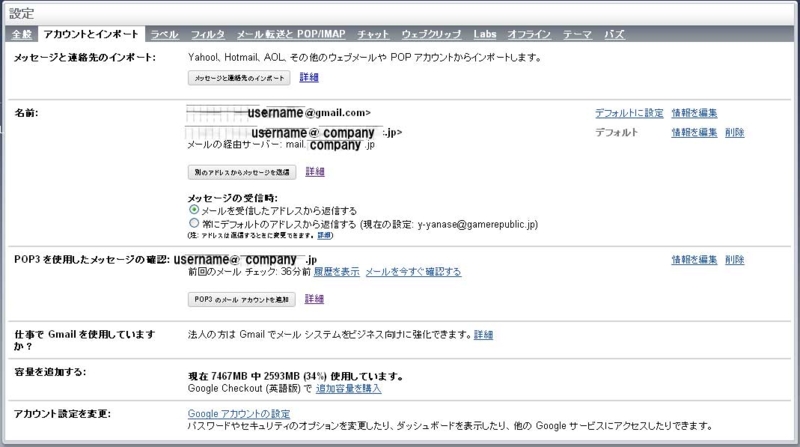Delete the default company address

coord(735,132)
